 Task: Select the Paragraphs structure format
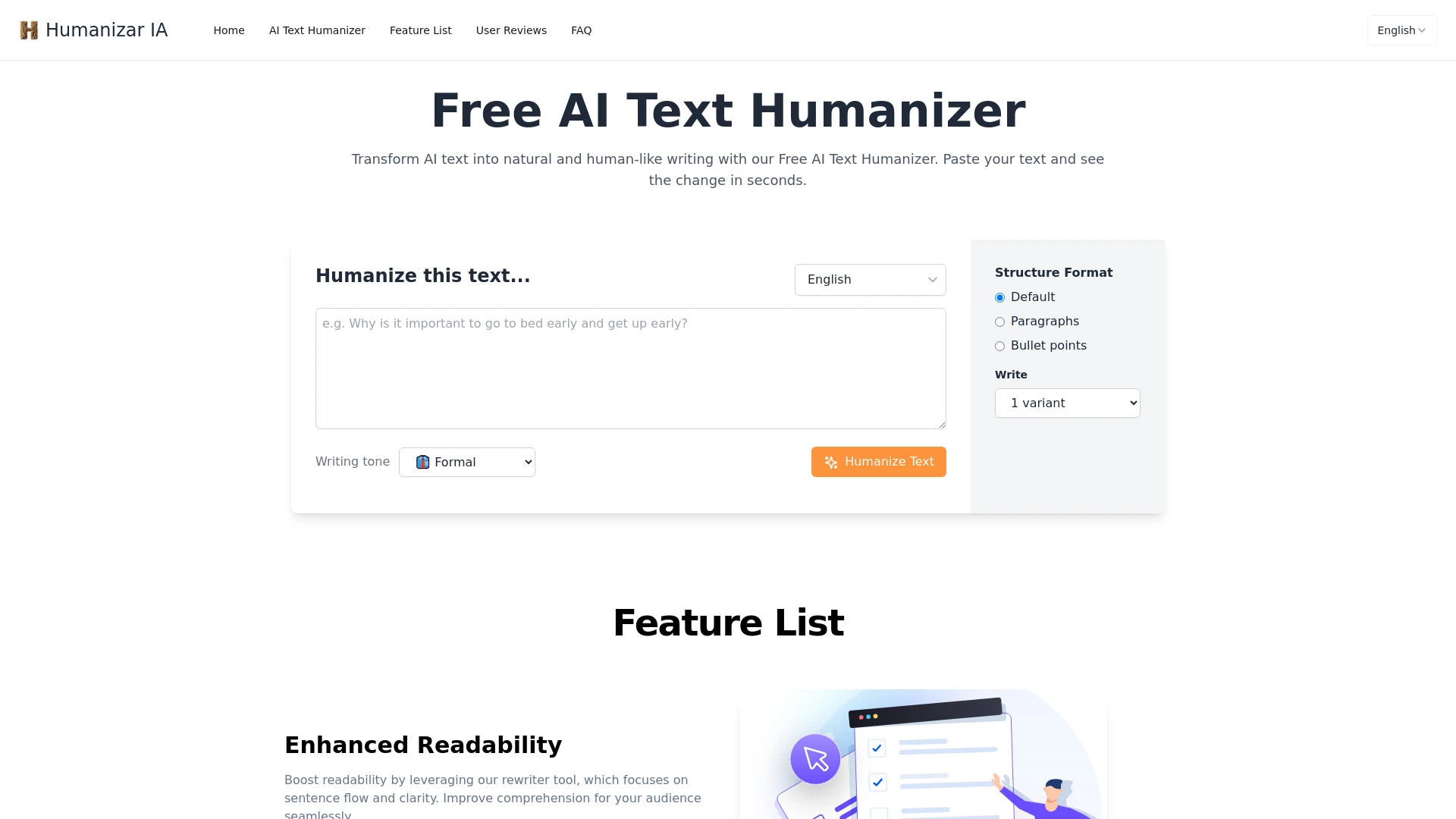coord(1000,321)
